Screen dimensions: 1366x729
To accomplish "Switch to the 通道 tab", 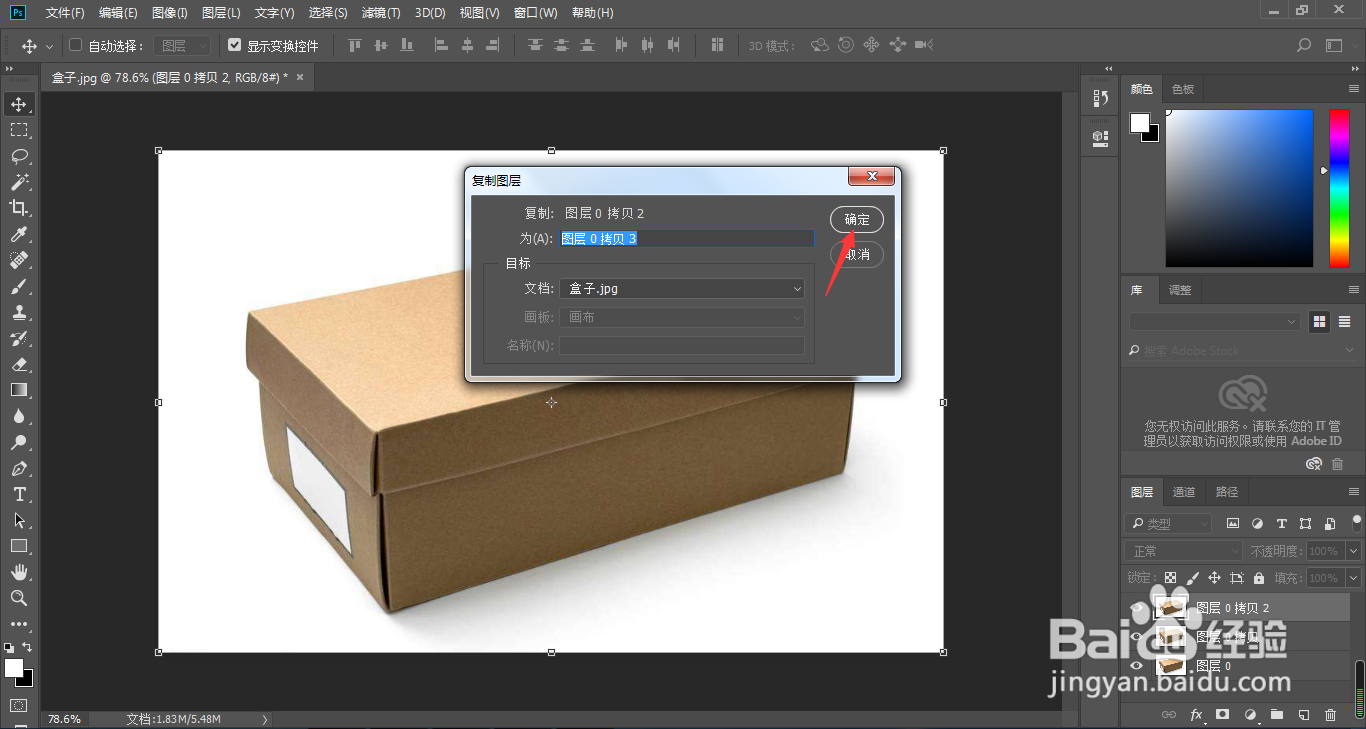I will (x=1184, y=492).
